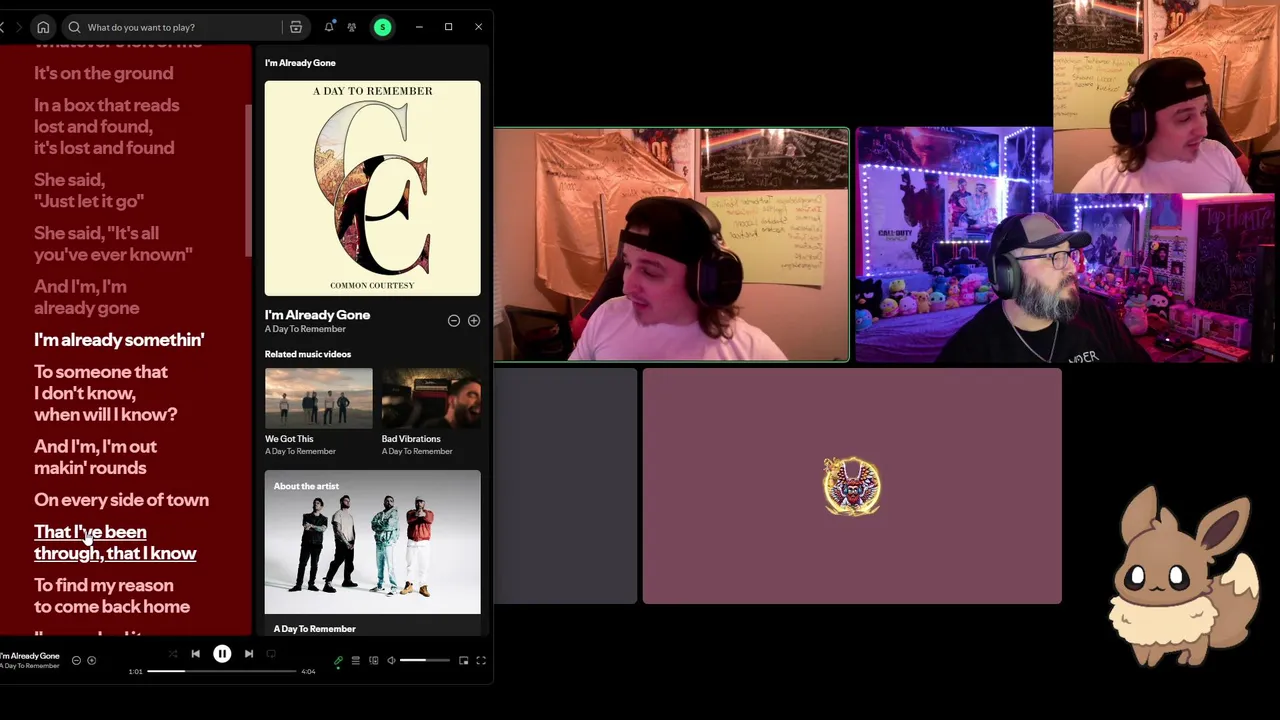Select the empty grey call tile
1280x720 pixels.
(x=565, y=486)
